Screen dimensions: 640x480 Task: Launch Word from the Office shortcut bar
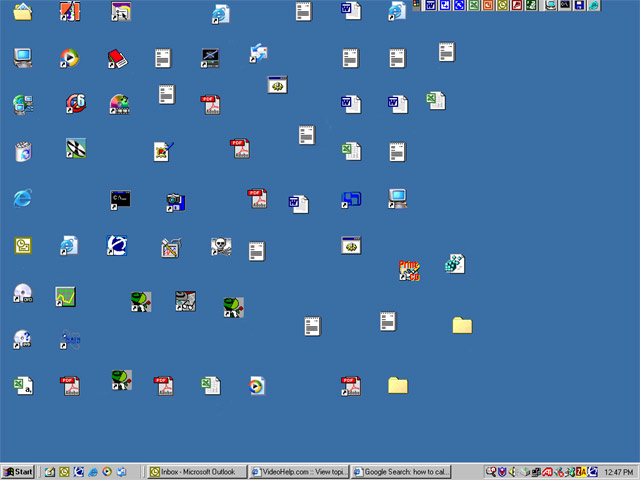pyautogui.click(x=431, y=5)
